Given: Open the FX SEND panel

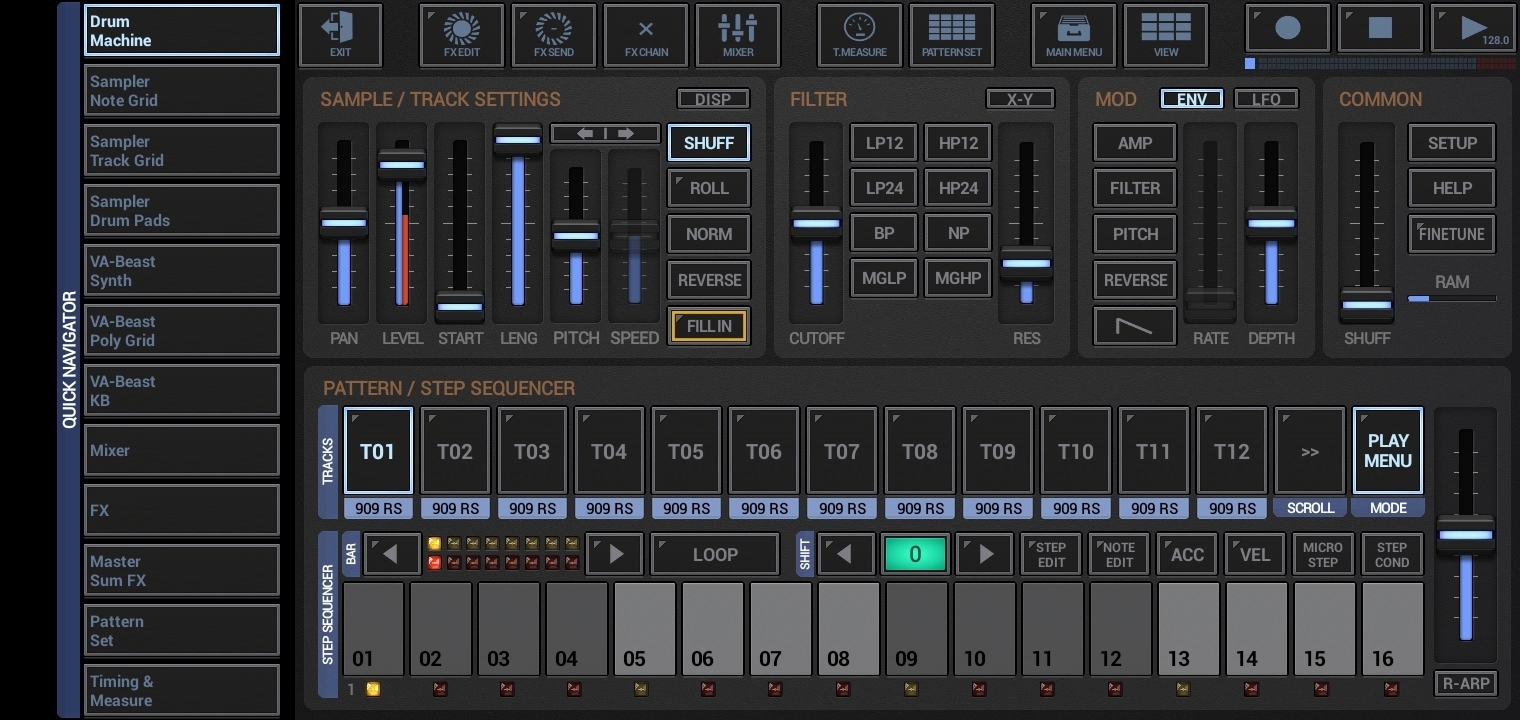Looking at the screenshot, I should tap(554, 35).
